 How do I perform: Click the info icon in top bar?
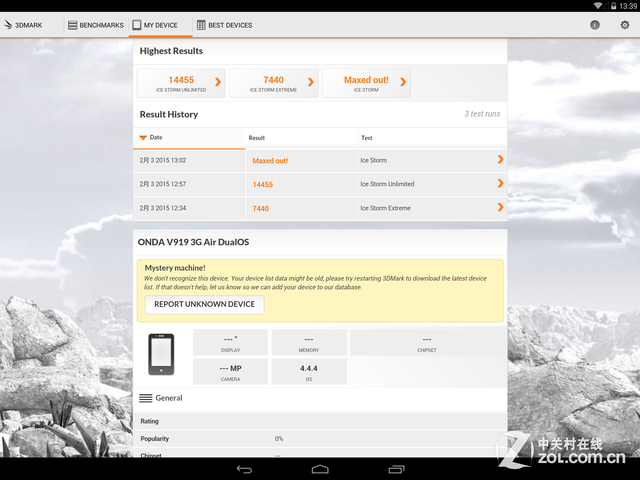(595, 25)
